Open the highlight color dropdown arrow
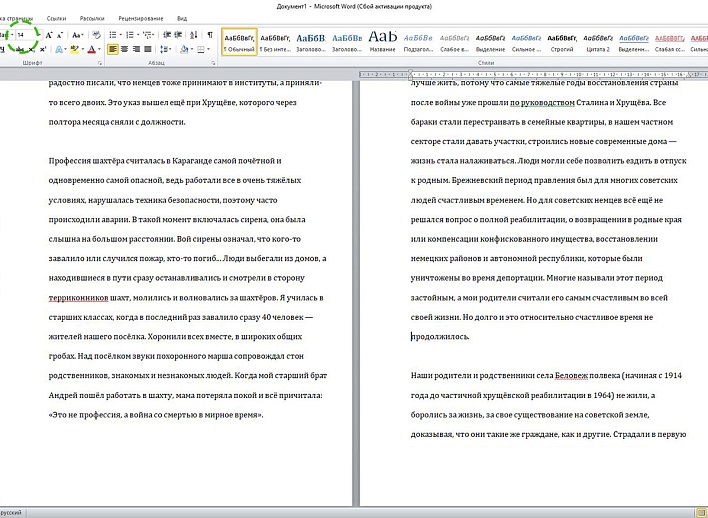This screenshot has width=708, height=518. coord(83,49)
